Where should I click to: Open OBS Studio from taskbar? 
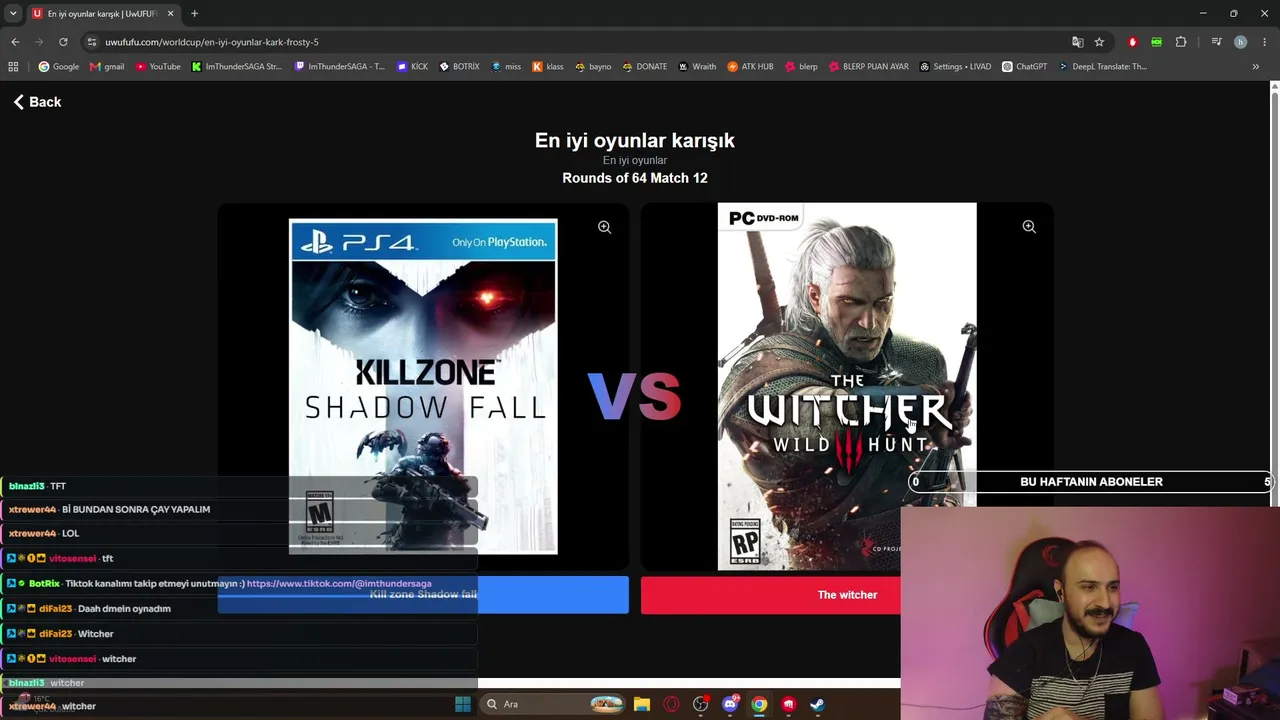(x=700, y=704)
